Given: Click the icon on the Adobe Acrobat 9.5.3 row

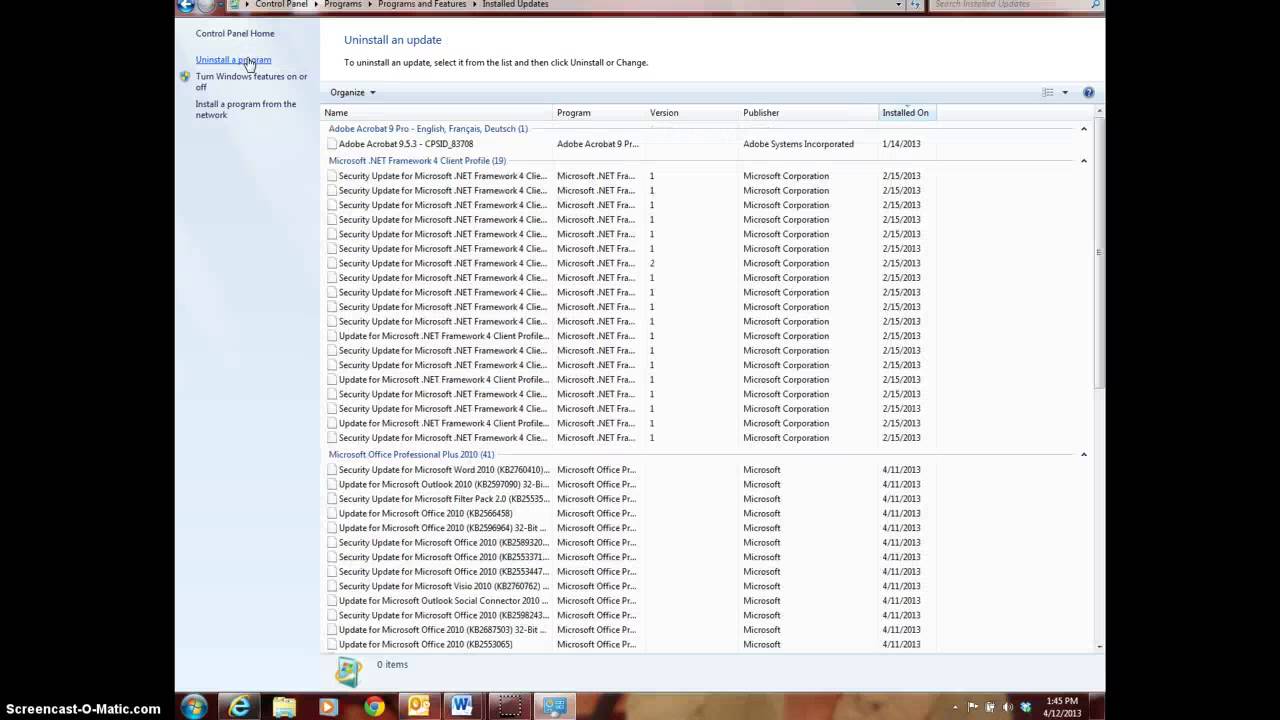Looking at the screenshot, I should pyautogui.click(x=332, y=144).
